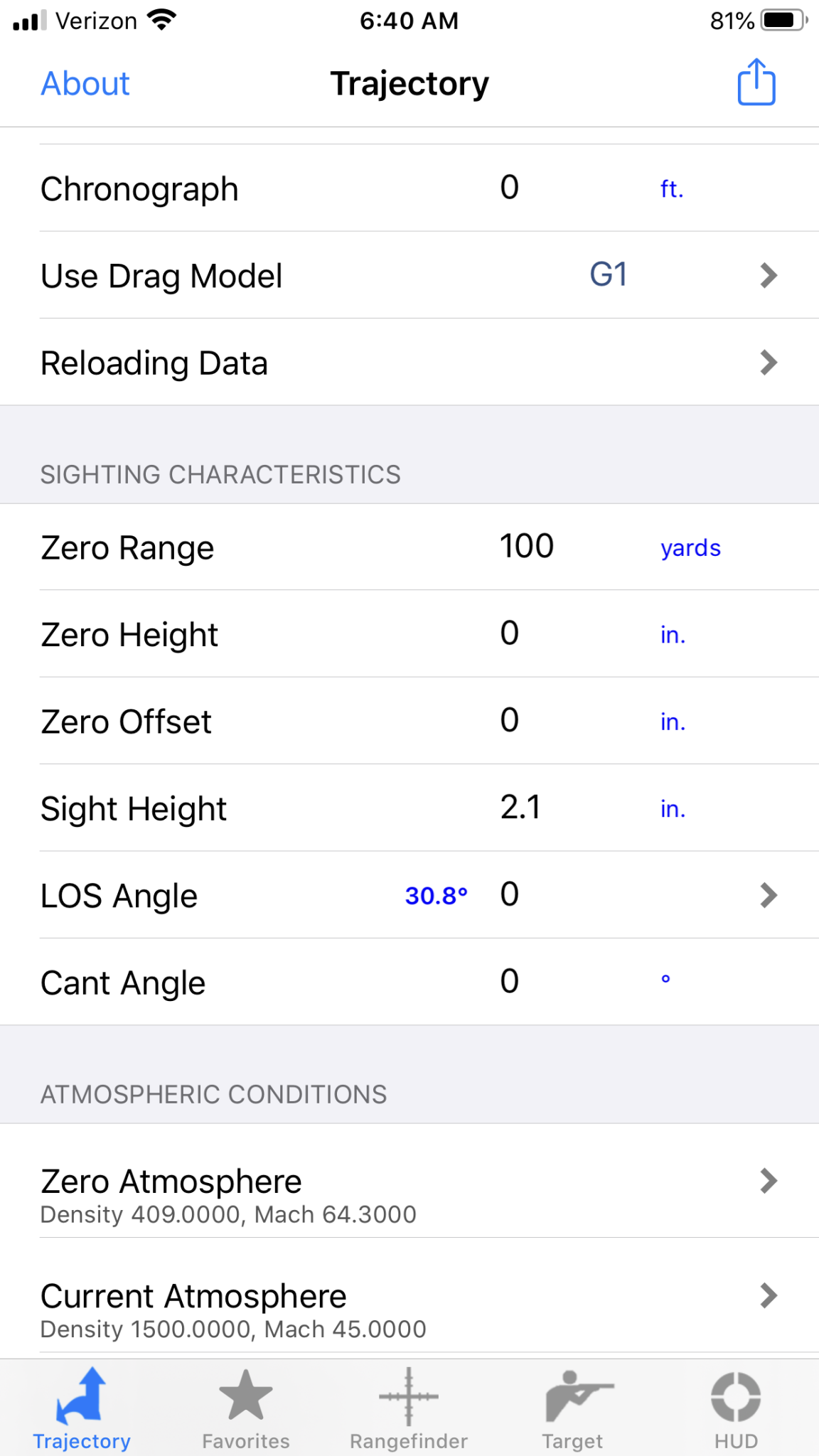Select the G1 drag model value

coord(609,274)
